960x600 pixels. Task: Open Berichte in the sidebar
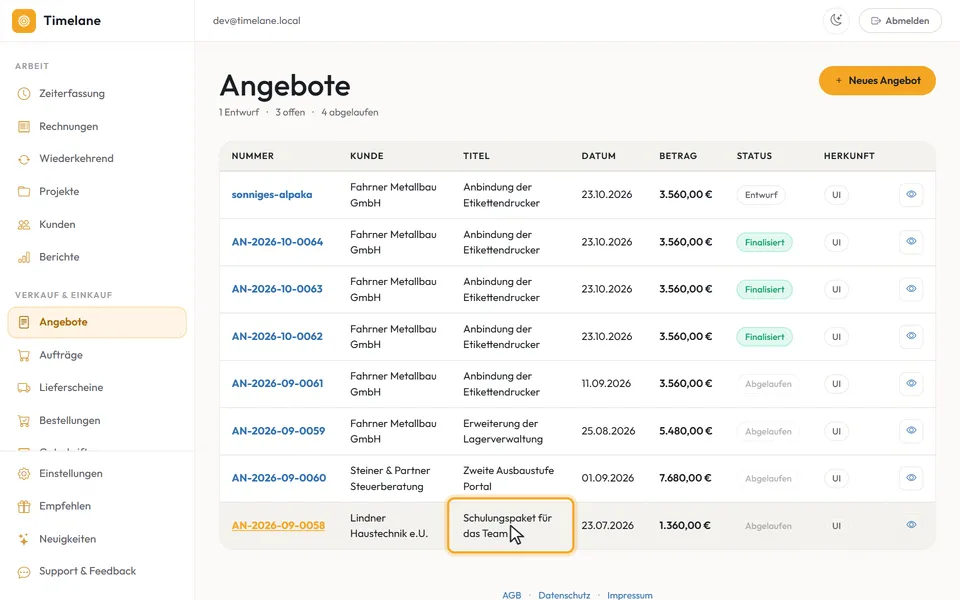[59, 257]
